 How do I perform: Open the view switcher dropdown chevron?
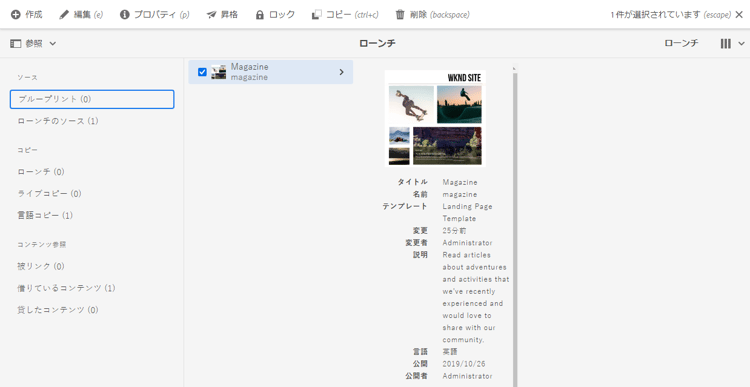[x=742, y=44]
